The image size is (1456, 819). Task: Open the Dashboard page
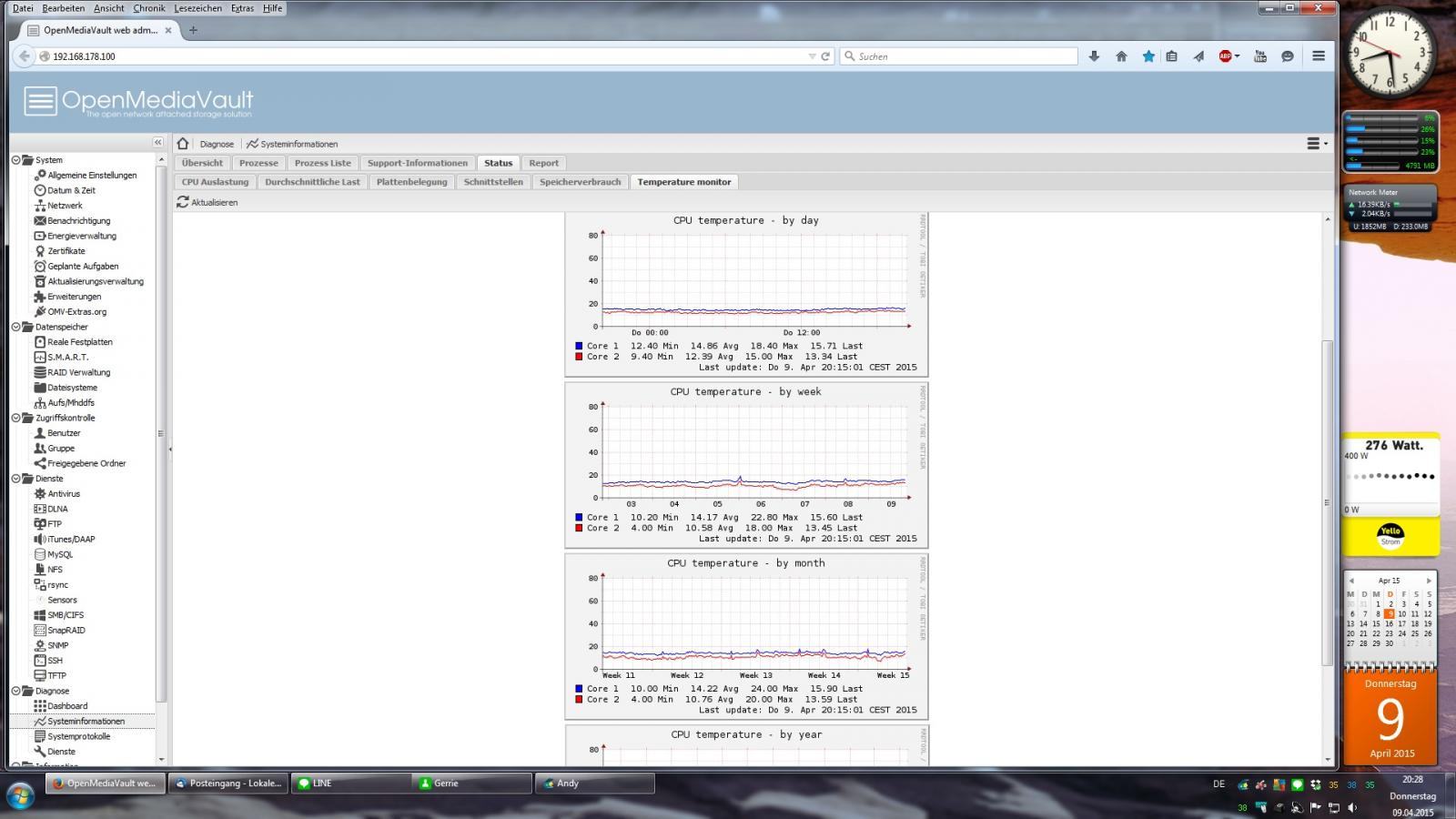[67, 706]
